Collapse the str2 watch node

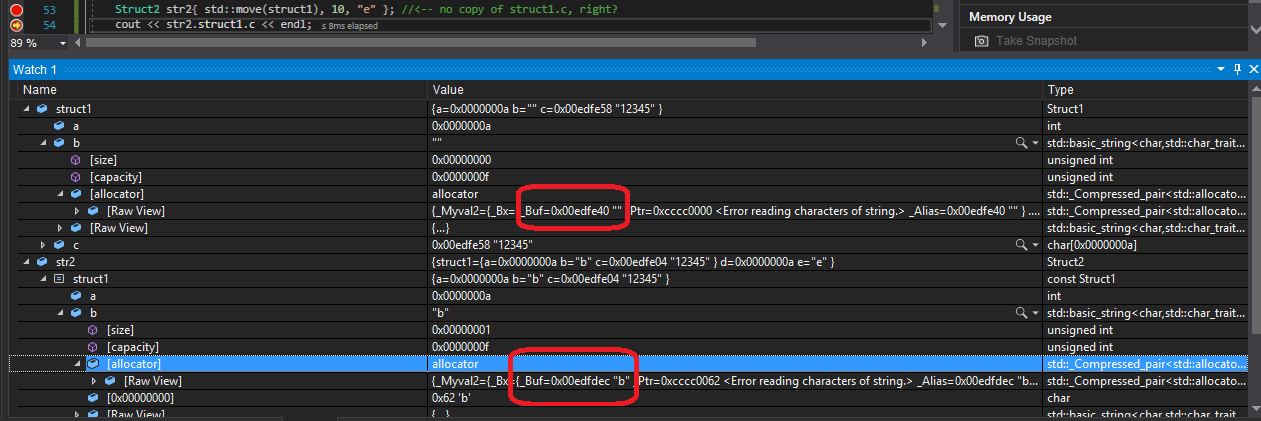(x=26, y=262)
